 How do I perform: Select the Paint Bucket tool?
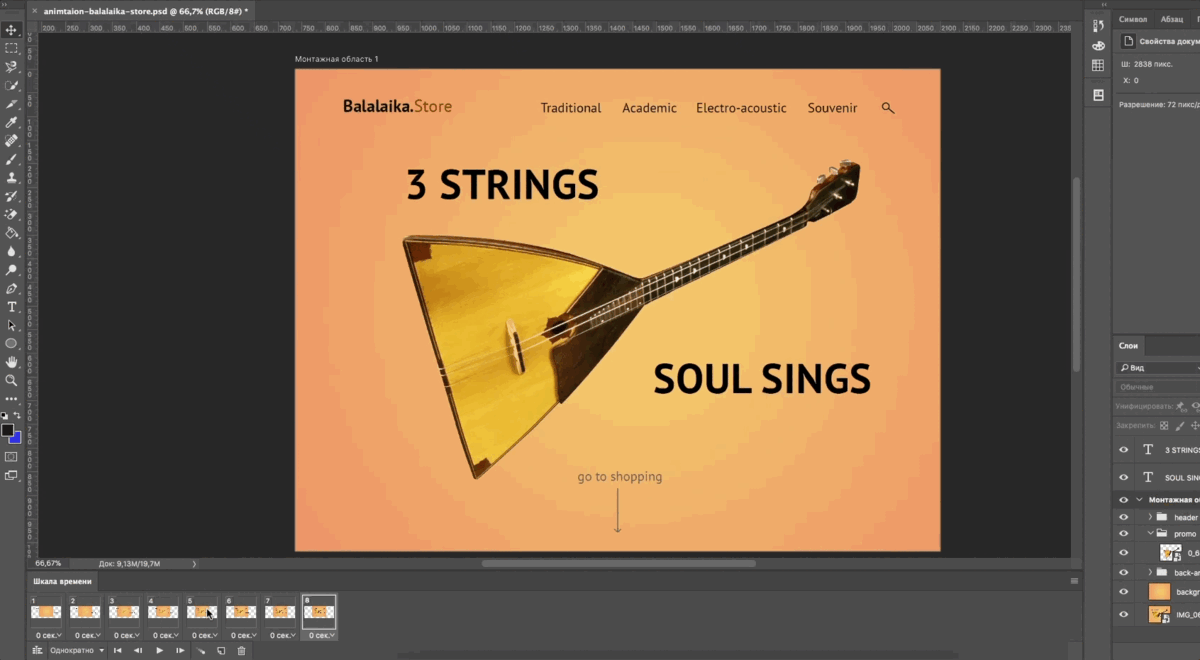click(x=12, y=233)
